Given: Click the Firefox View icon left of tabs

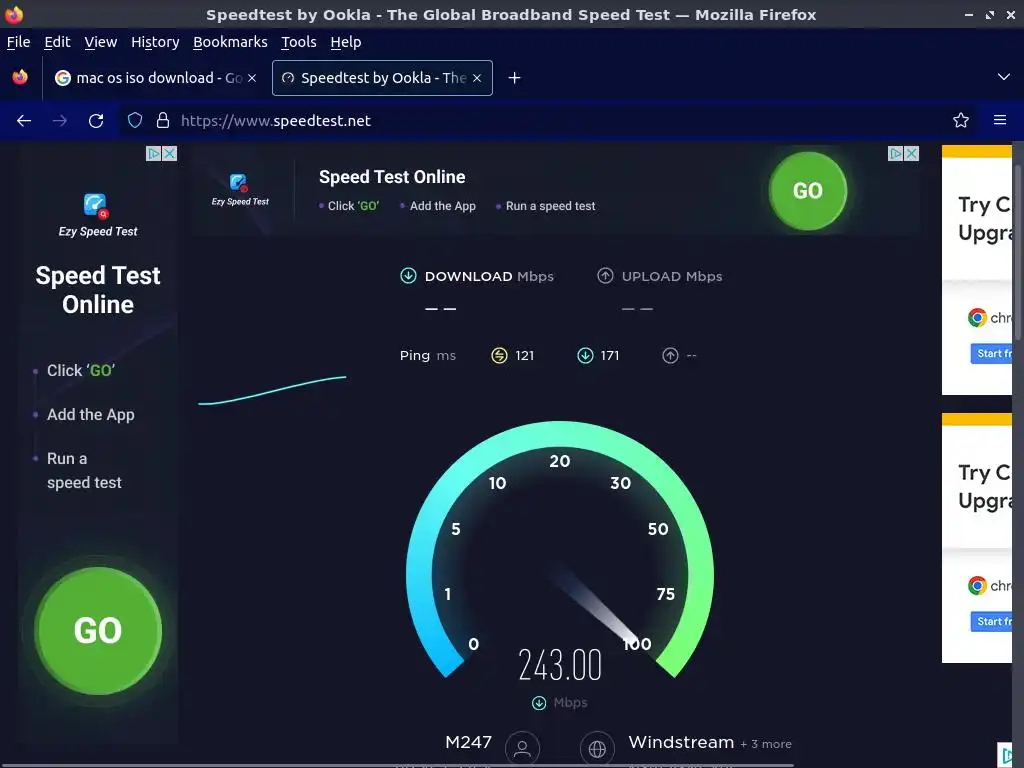Looking at the screenshot, I should (x=20, y=77).
